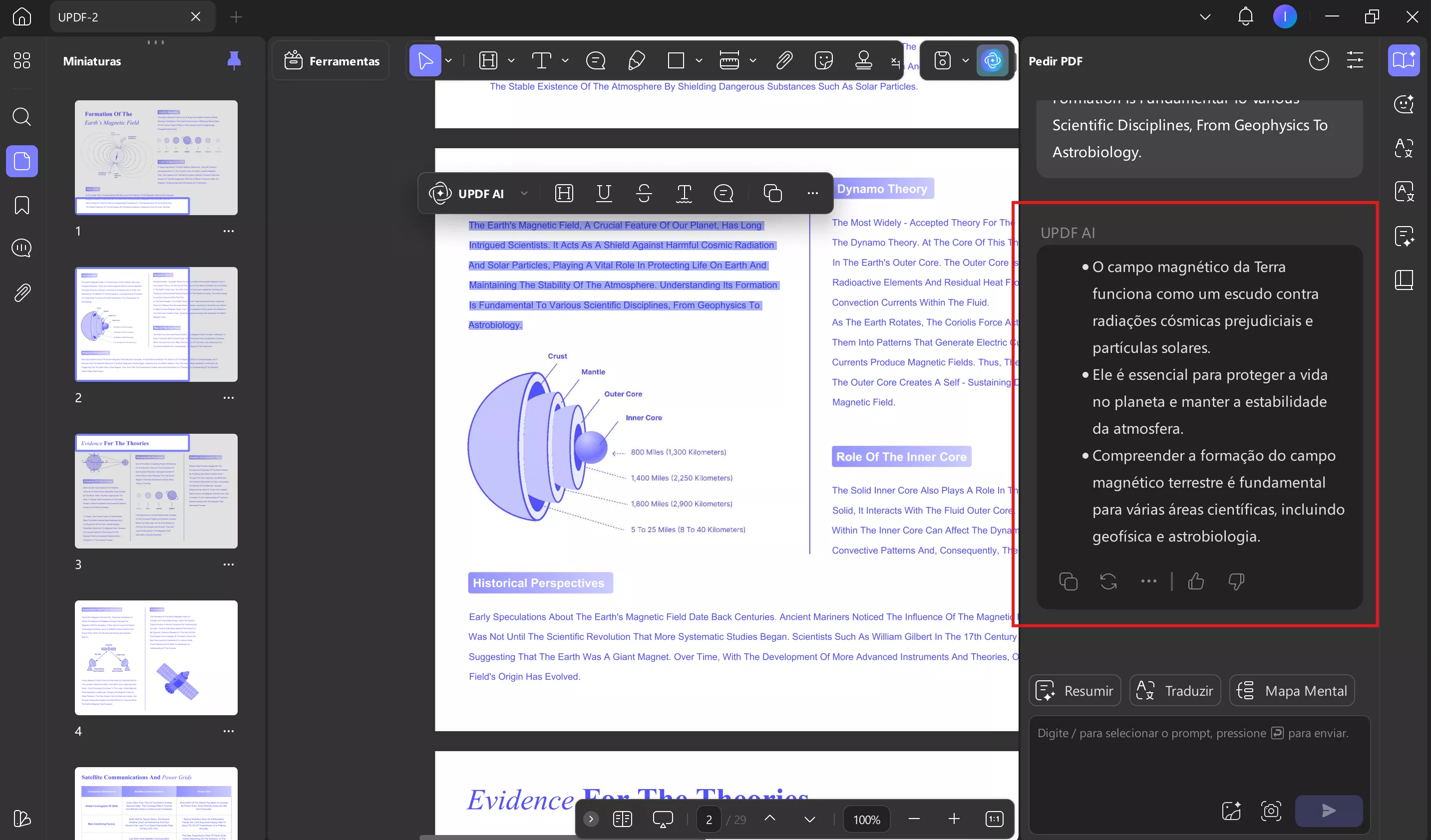The image size is (1431, 840).
Task: Open the highlight tool dropdown arrow
Action: [510, 60]
